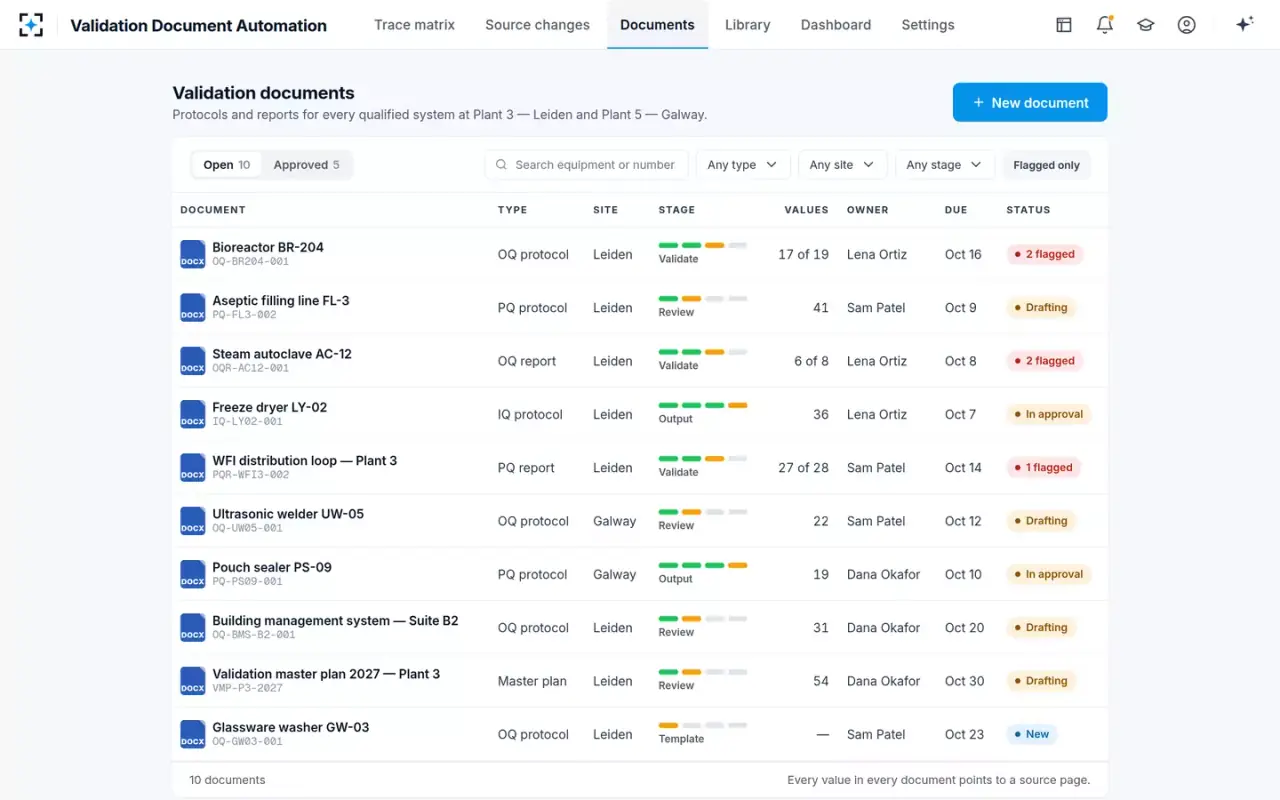The height and width of the screenshot is (800, 1280).
Task: Click the 27 of 28 values cell
Action: click(803, 467)
